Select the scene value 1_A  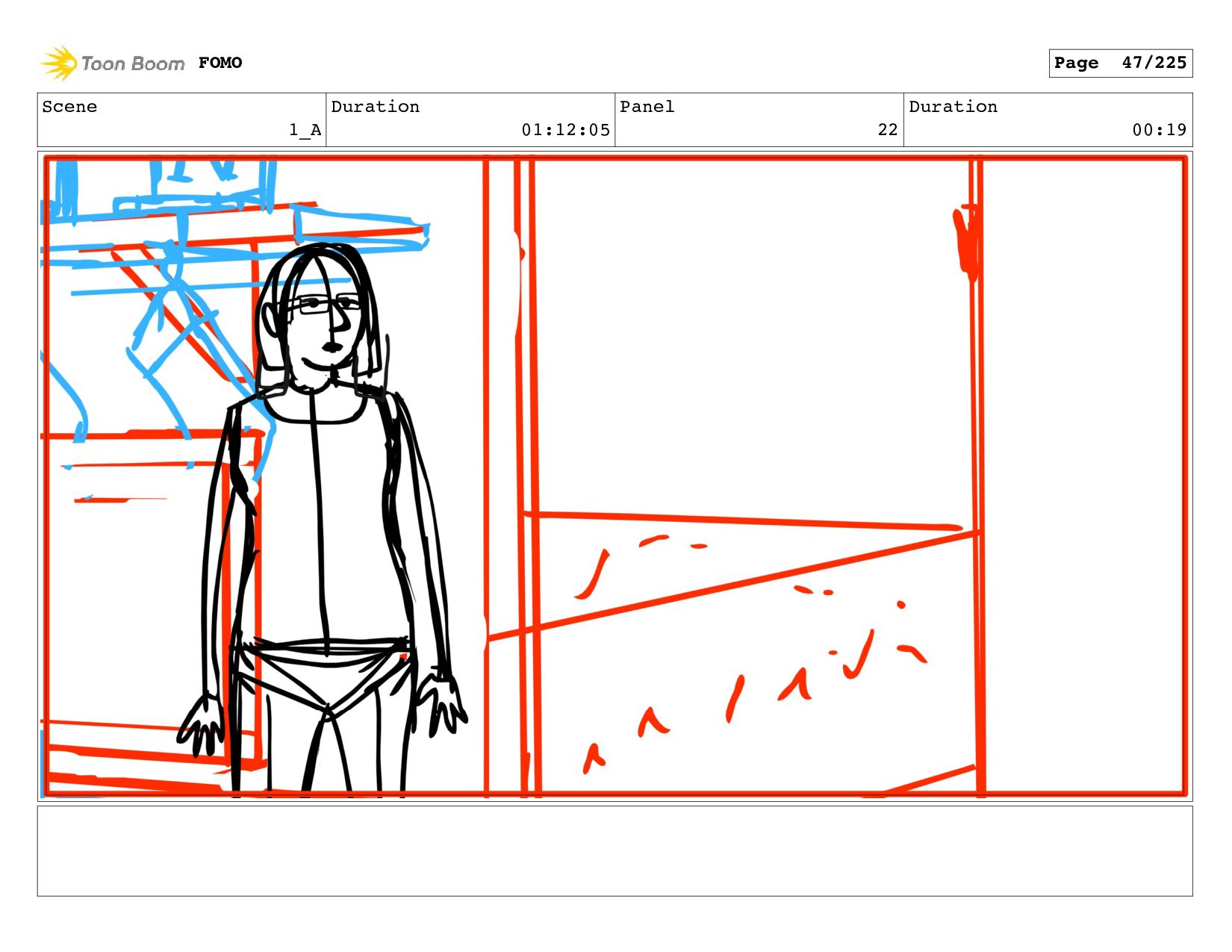[x=305, y=130]
